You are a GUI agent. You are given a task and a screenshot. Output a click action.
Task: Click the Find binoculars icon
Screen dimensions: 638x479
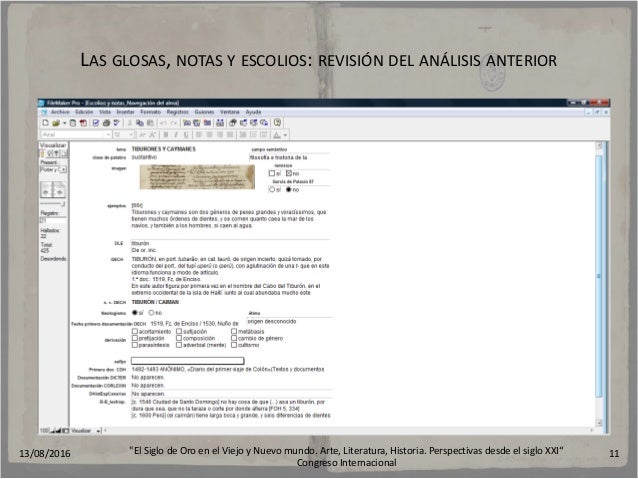220,123
